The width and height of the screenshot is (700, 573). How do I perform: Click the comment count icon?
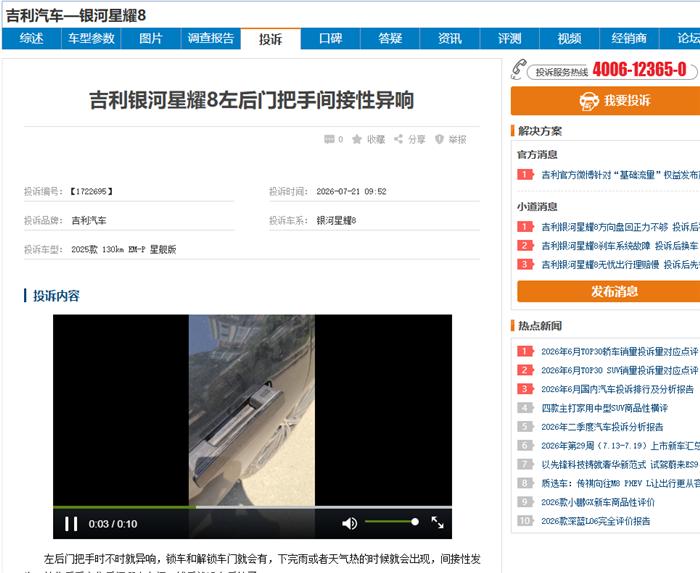pos(329,139)
